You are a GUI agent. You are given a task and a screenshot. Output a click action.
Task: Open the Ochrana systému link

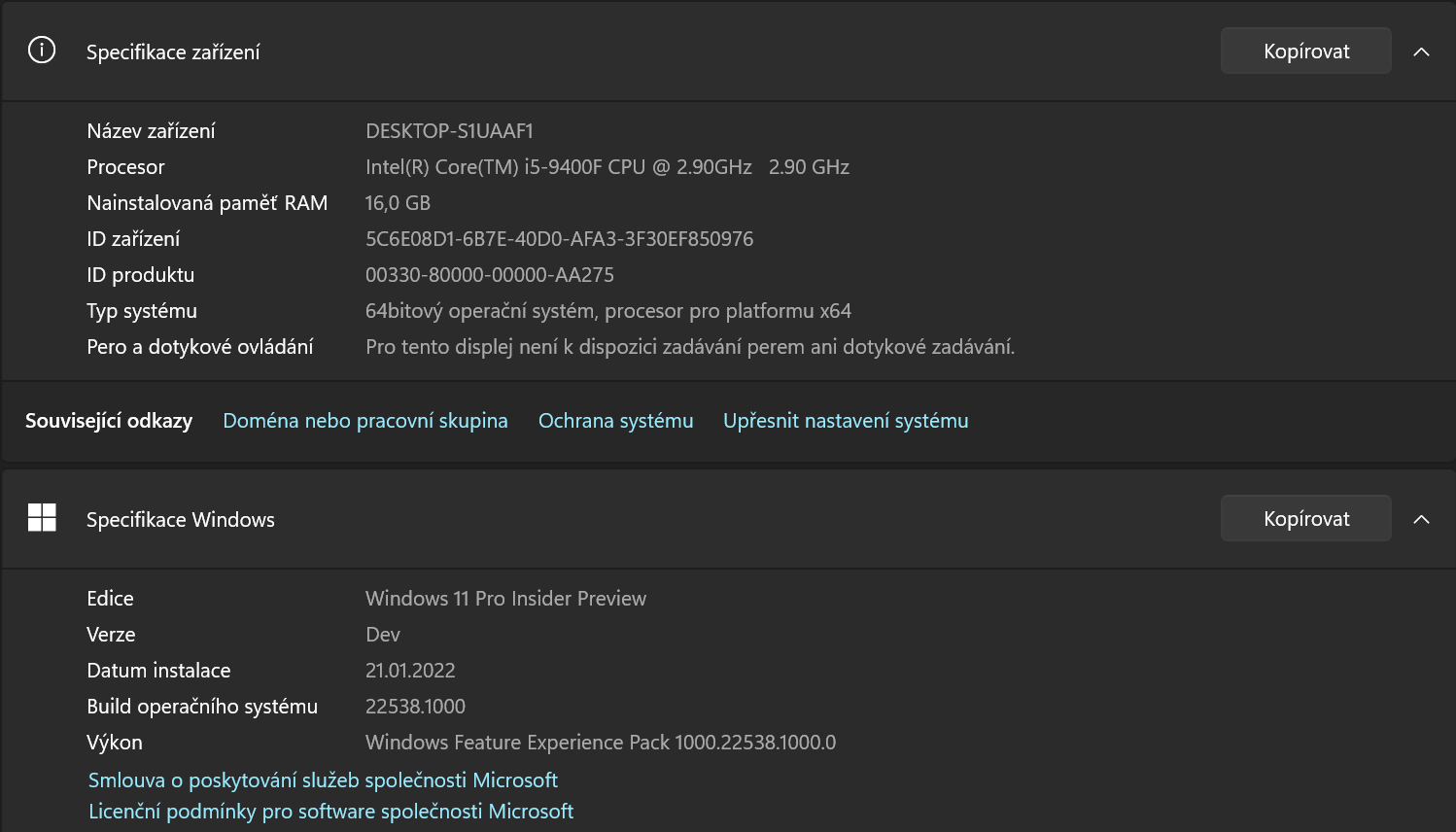pos(615,421)
